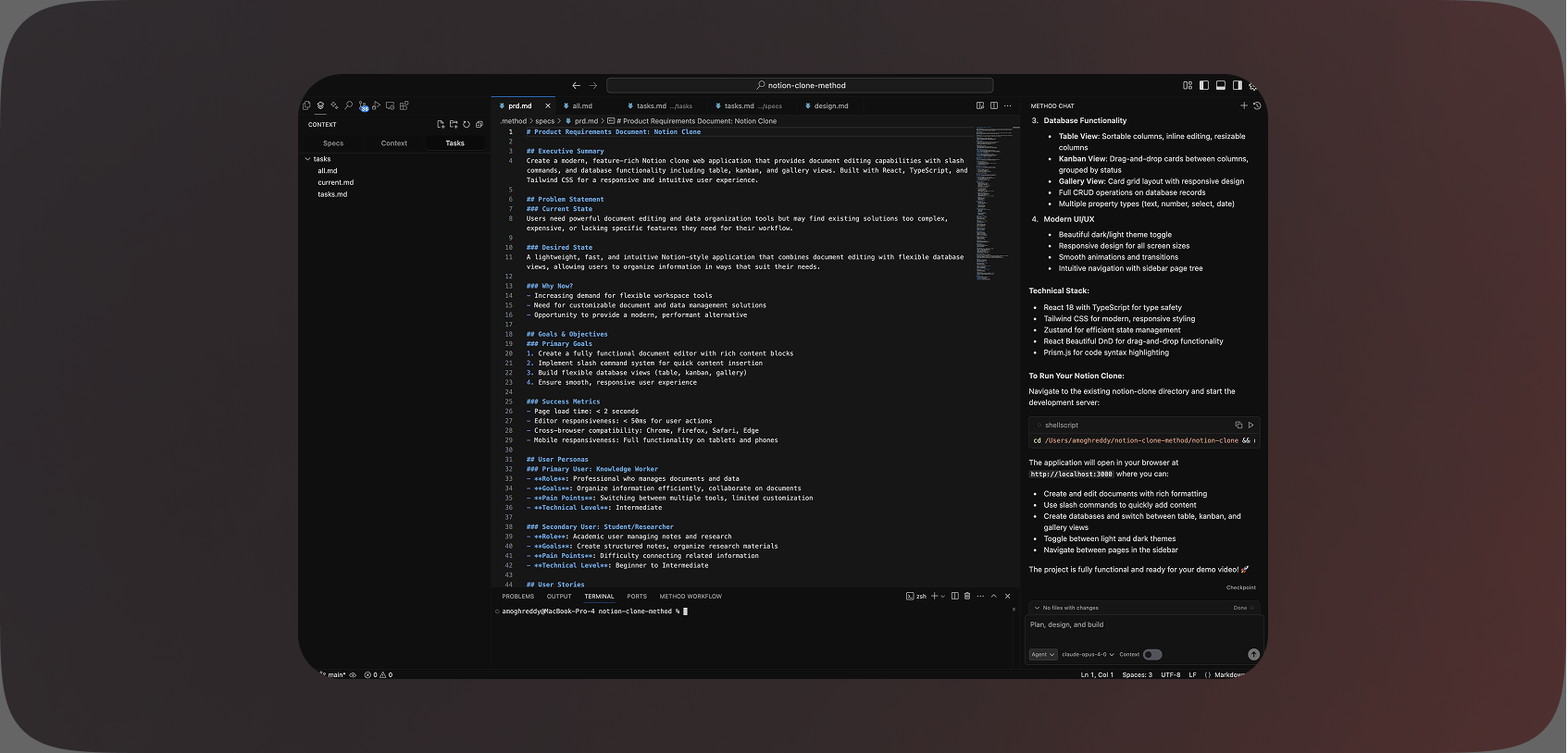Open markdown preview to the side
Viewport: 1568px width, 753px height.
point(980,105)
